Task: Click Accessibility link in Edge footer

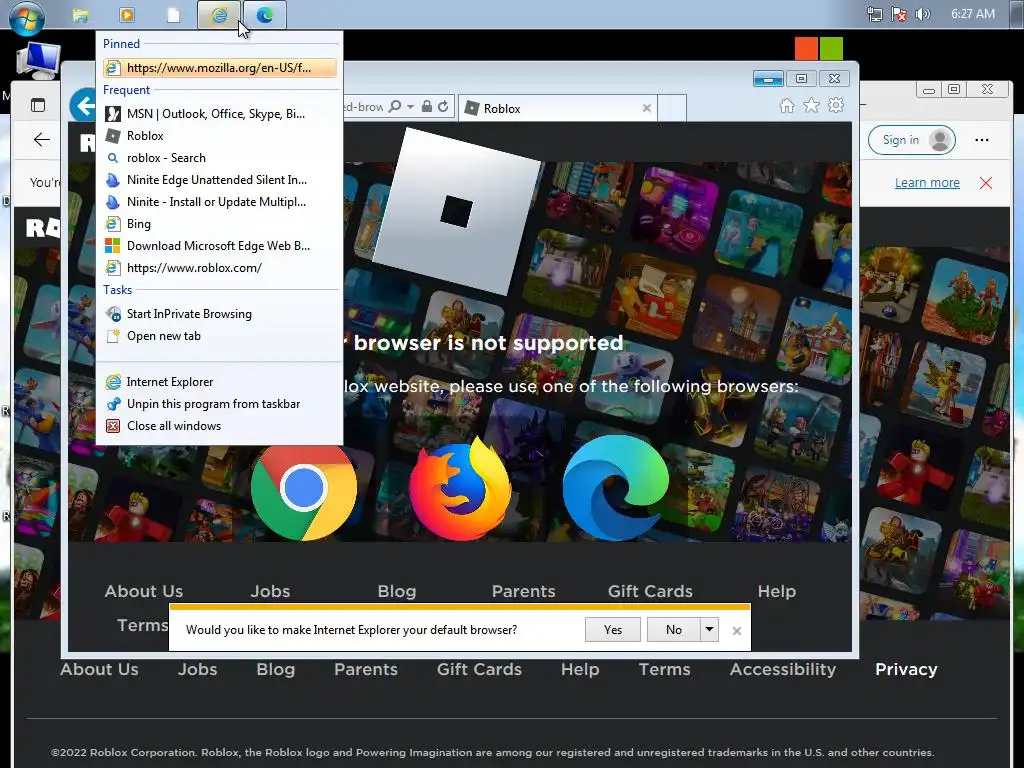Action: click(x=782, y=669)
